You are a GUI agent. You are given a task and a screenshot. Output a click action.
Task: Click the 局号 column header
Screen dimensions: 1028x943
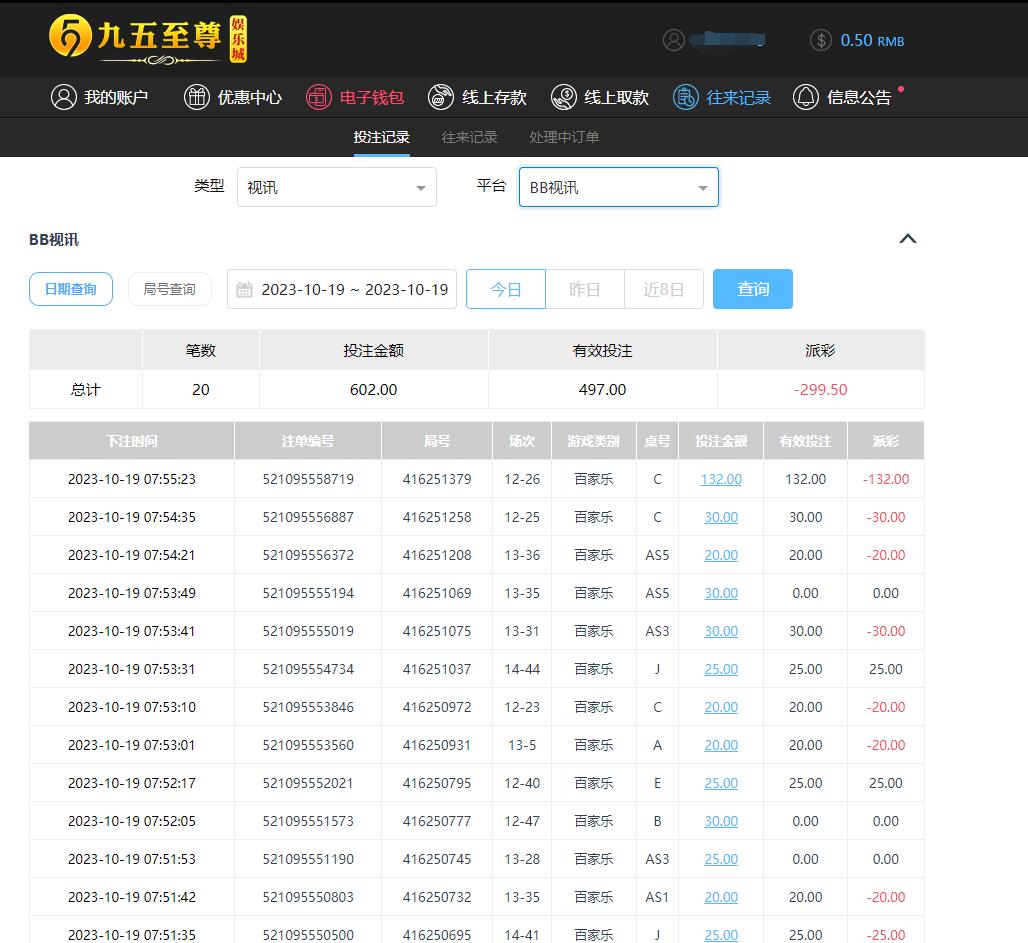pos(437,441)
